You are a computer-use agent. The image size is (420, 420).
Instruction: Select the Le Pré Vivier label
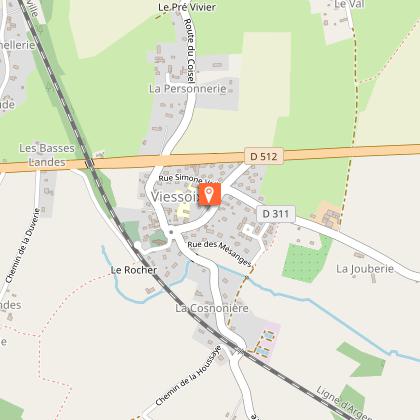tap(187, 7)
